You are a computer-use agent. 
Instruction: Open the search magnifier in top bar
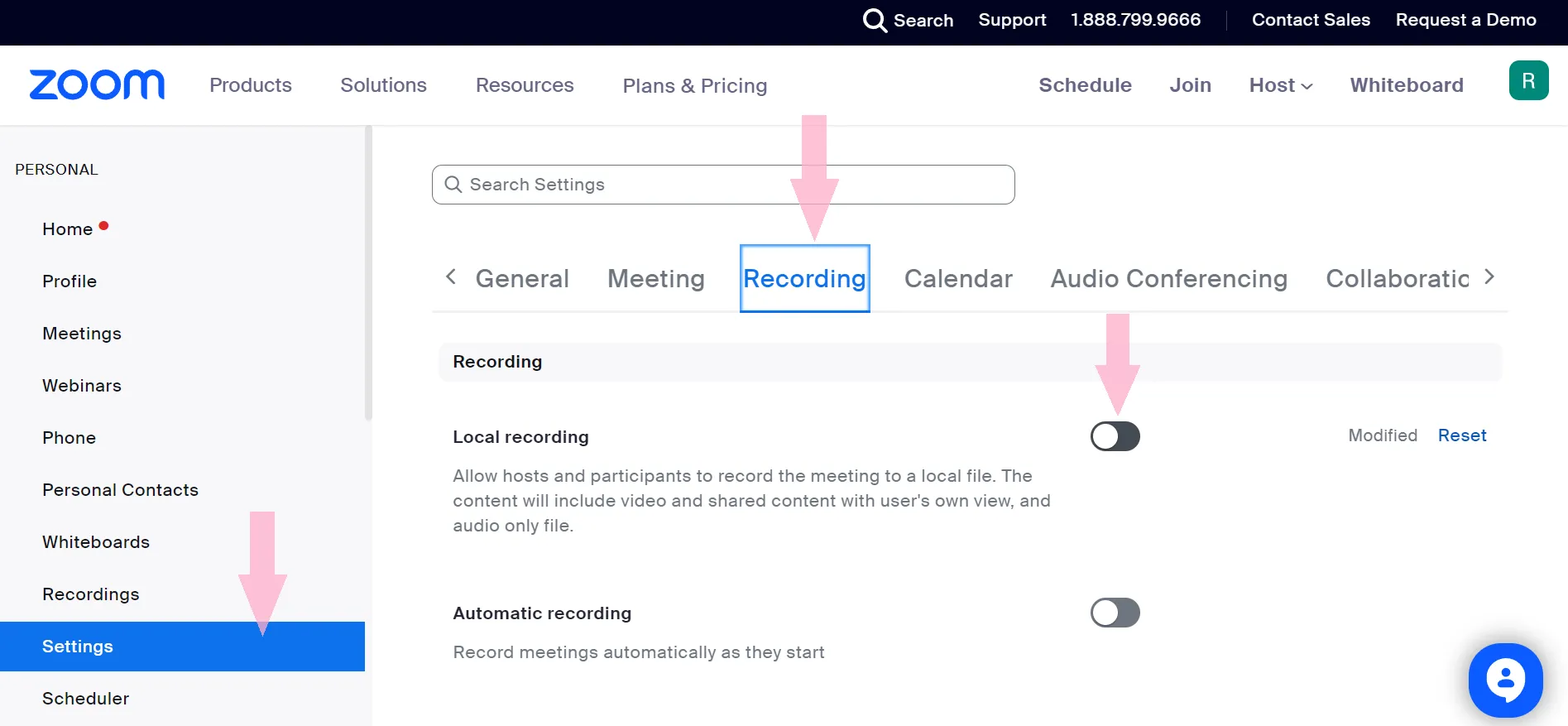pyautogui.click(x=874, y=20)
